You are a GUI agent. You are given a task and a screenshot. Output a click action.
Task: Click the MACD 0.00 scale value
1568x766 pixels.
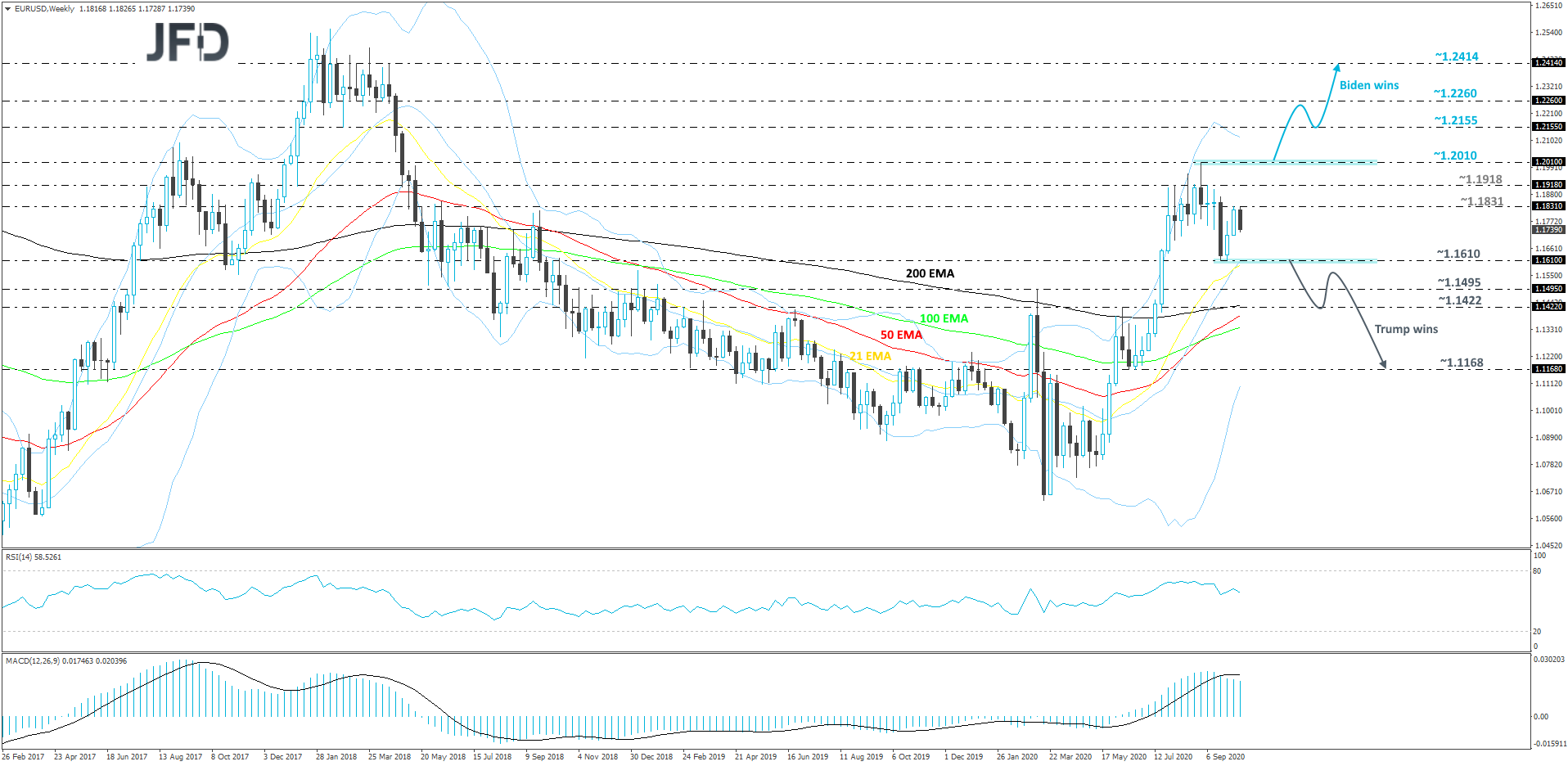(1540, 717)
